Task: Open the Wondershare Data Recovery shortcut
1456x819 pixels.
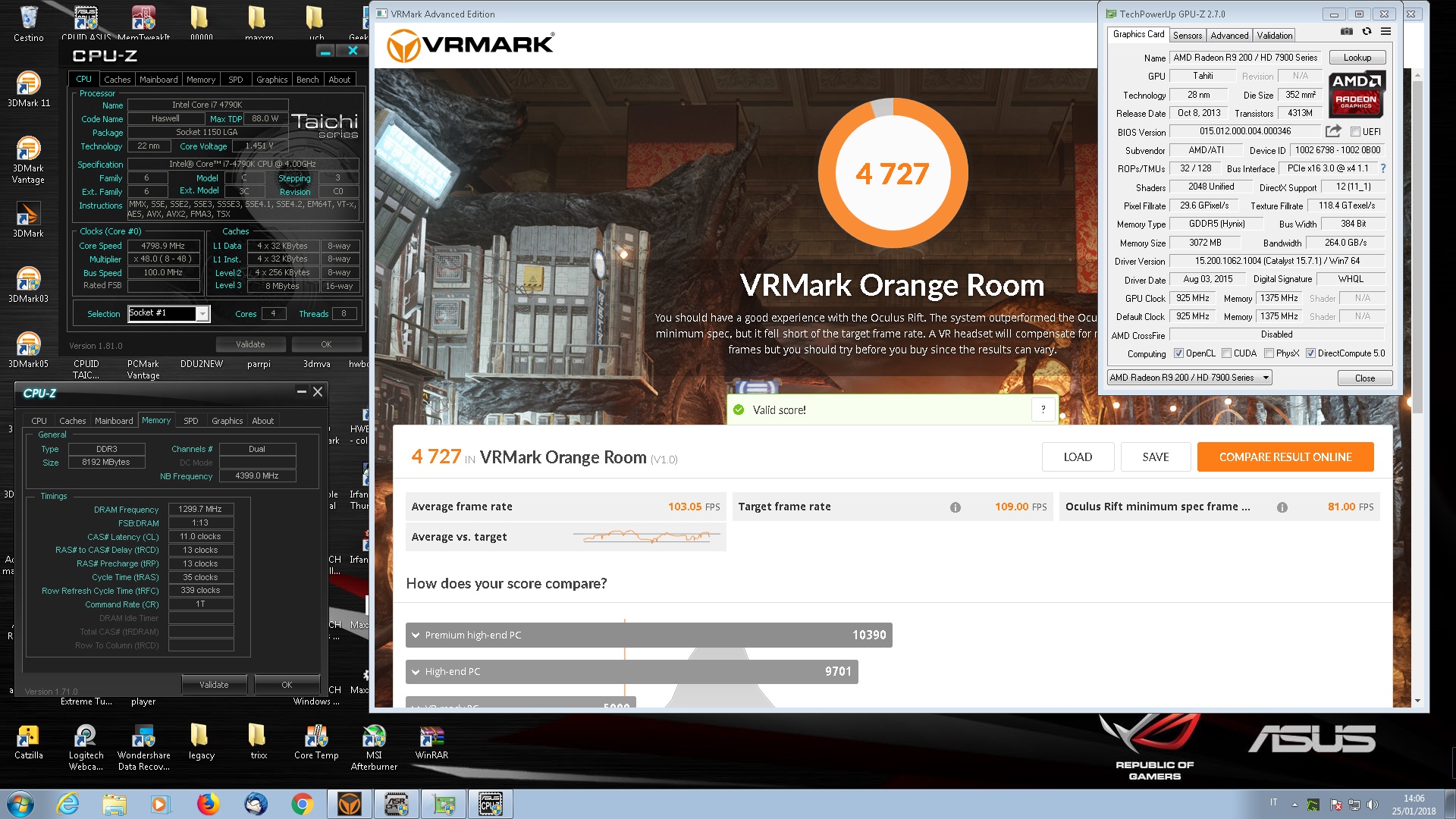Action: [143, 748]
